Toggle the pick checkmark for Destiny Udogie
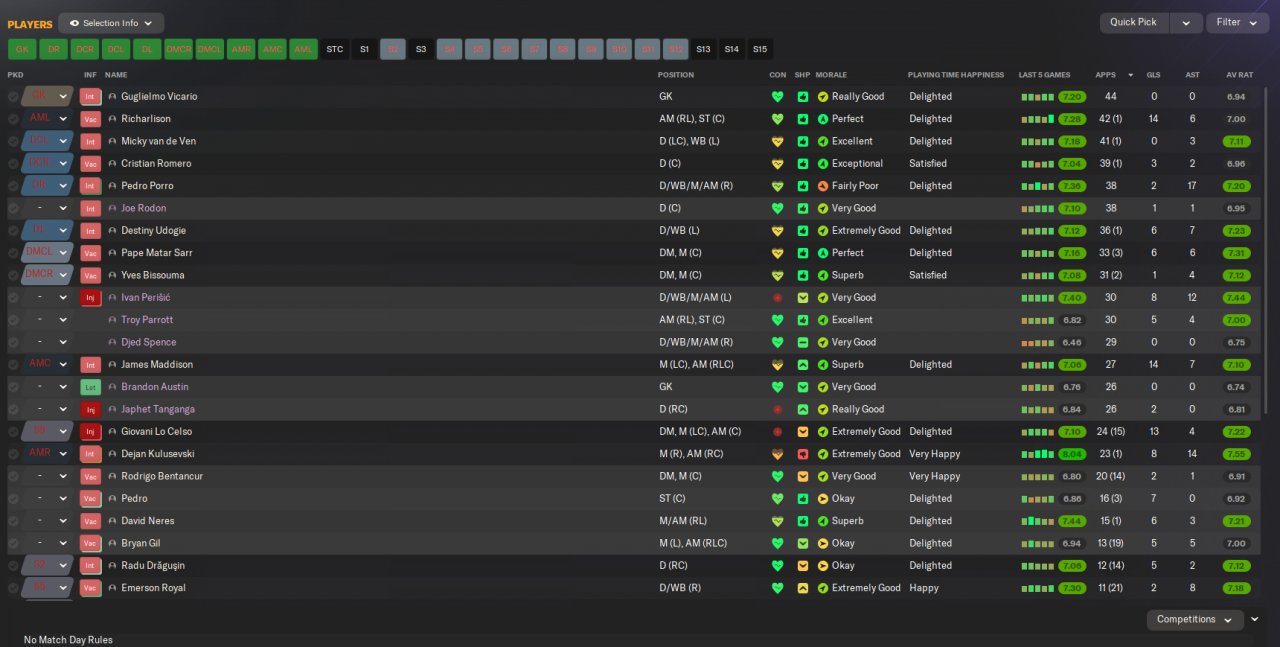Viewport: 1280px width, 647px height. 13,231
